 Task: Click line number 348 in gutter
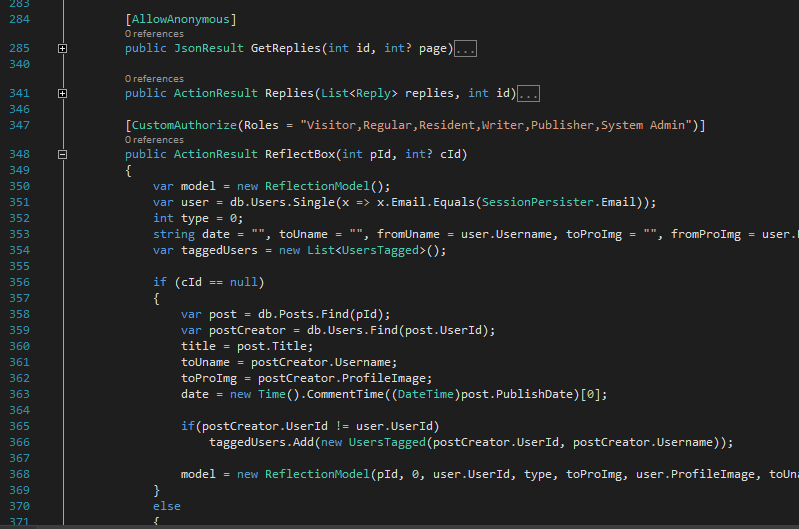click(19, 154)
